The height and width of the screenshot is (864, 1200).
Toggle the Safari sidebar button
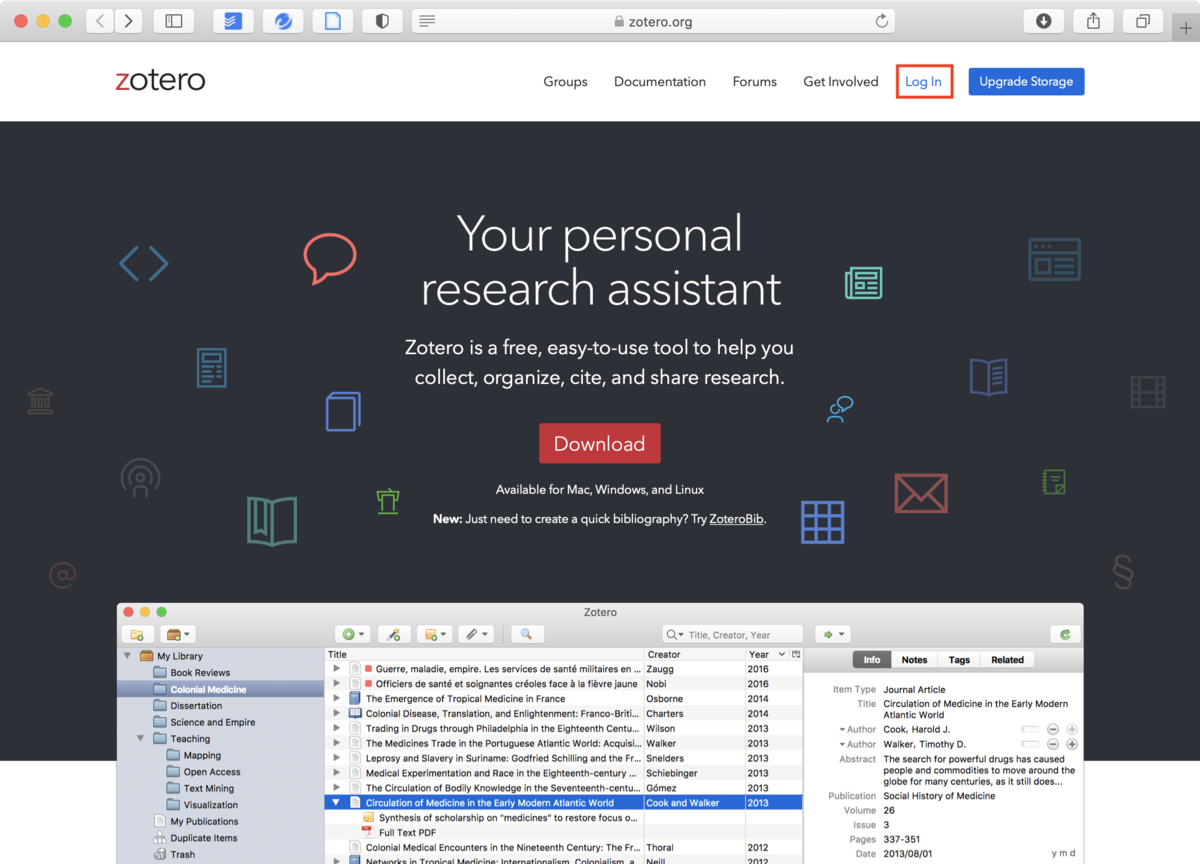(174, 21)
